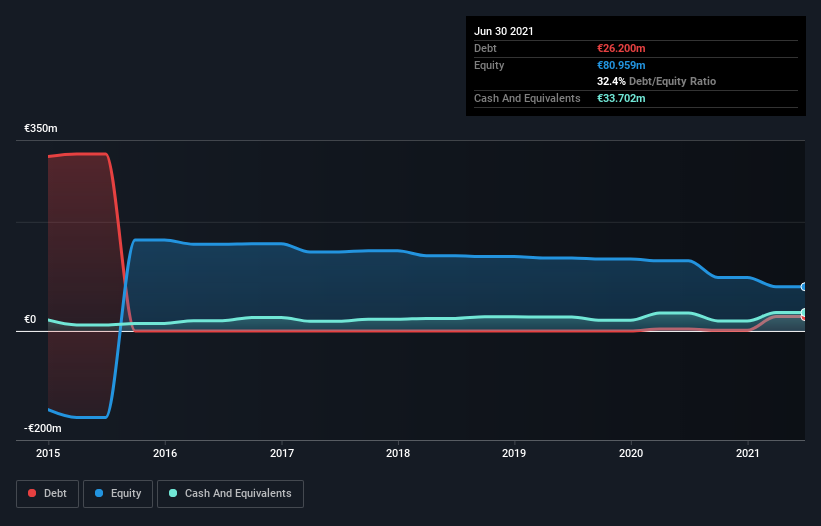Click the 32.4% Debt/Equity Ratio text
The image size is (821, 526).
[657, 81]
